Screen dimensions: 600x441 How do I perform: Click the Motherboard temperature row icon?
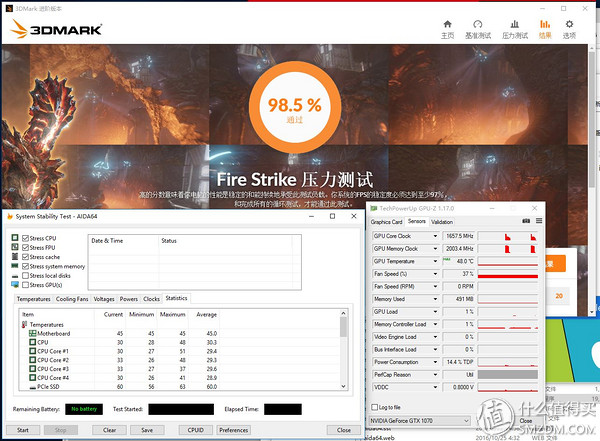click(x=33, y=333)
